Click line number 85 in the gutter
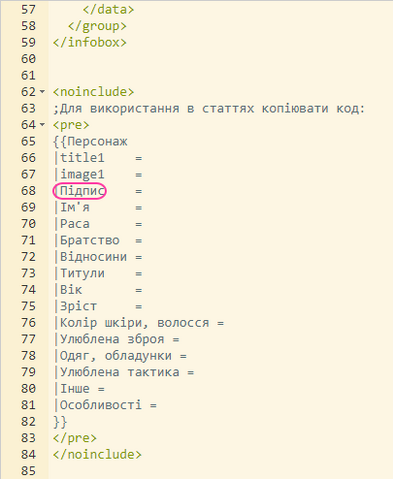This screenshot has width=393, height=479. point(28,471)
